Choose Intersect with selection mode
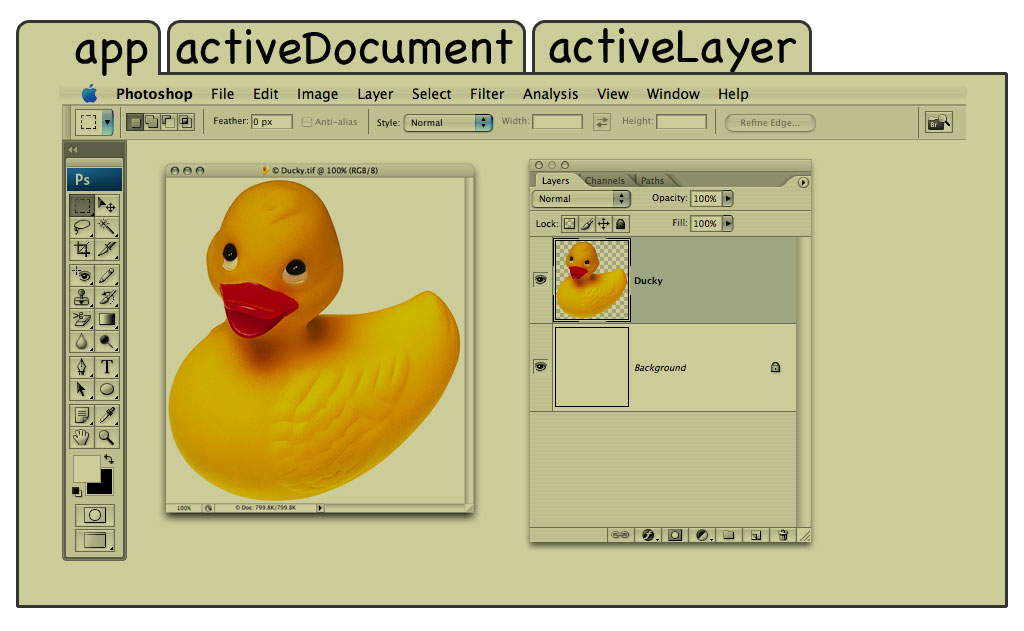This screenshot has height=631, width=1024. click(185, 122)
